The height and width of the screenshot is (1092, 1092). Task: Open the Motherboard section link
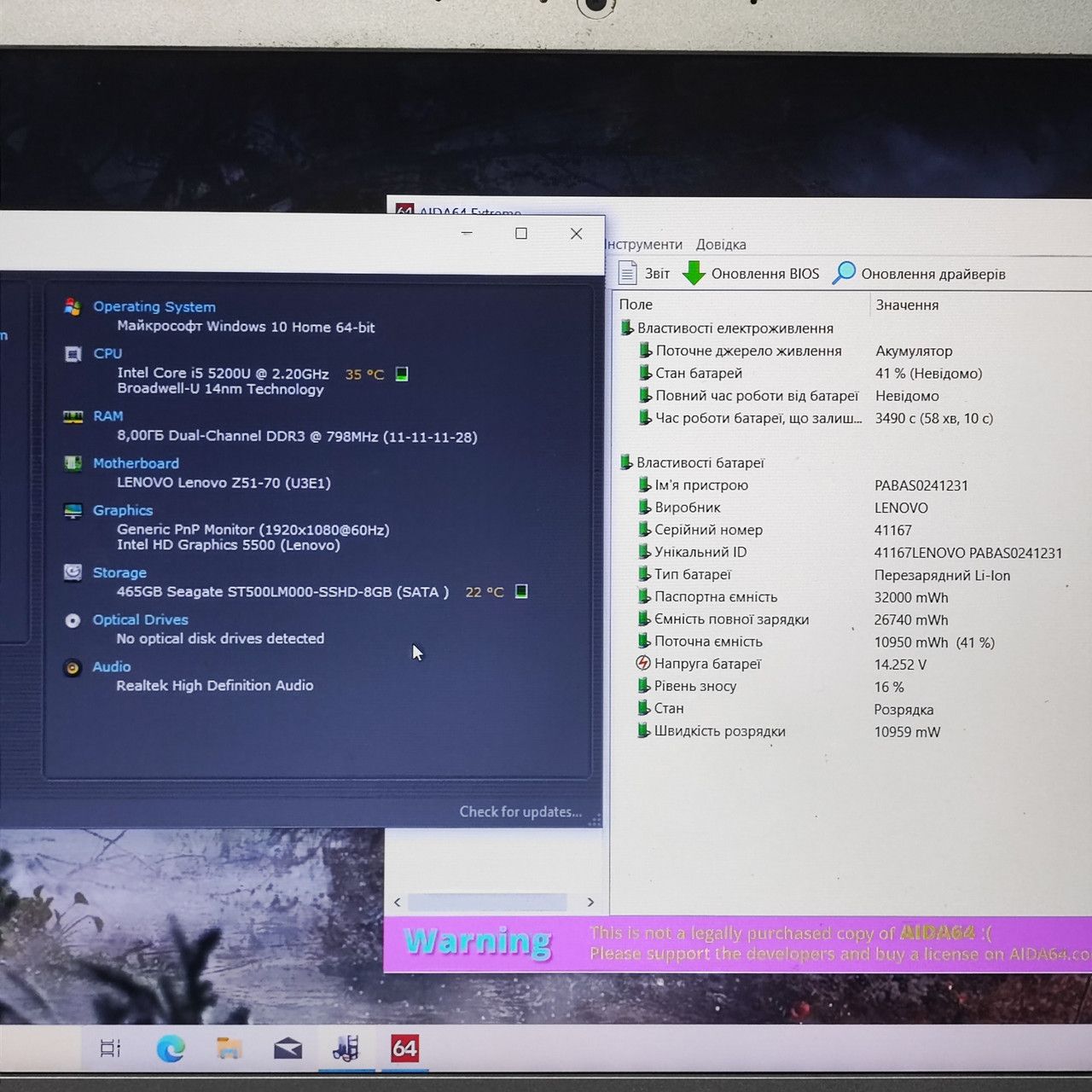point(136,463)
